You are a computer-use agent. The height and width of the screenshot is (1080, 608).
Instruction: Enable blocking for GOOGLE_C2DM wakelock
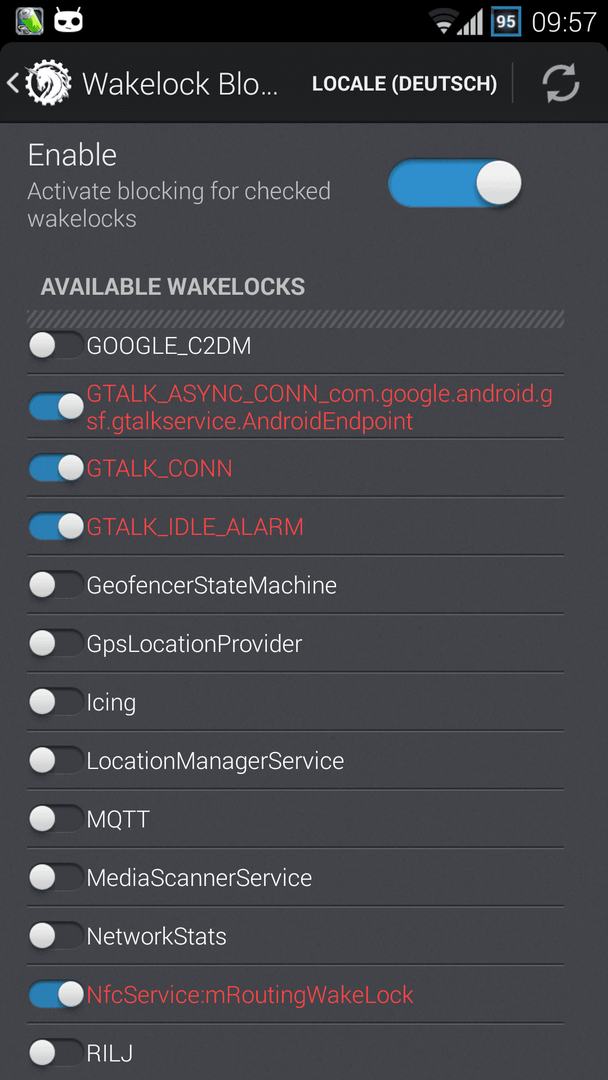click(x=56, y=345)
